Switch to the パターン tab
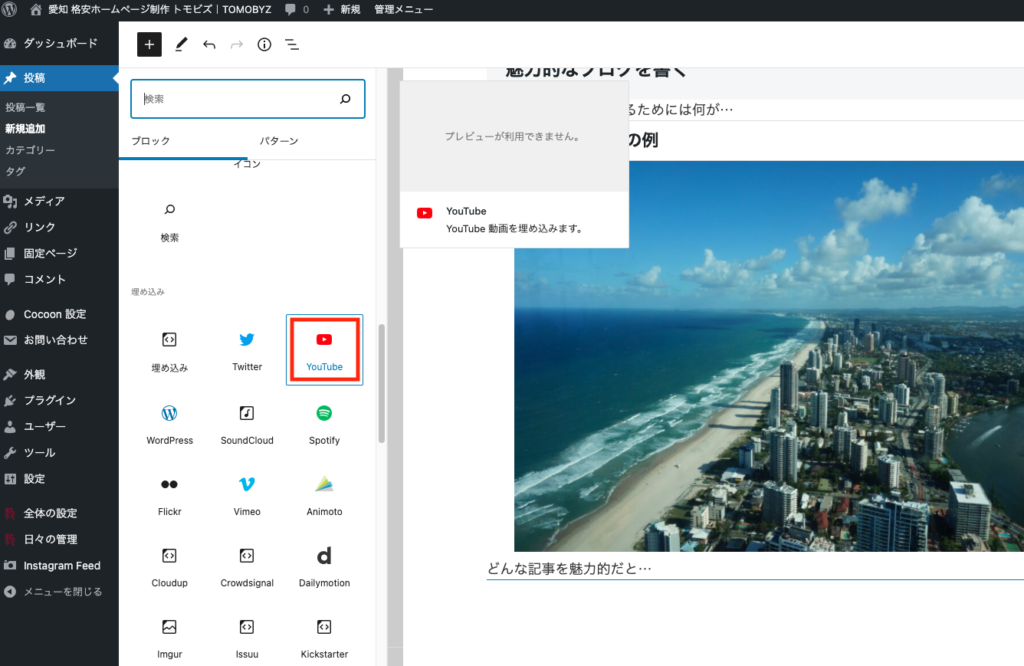This screenshot has height=666, width=1024. click(x=279, y=141)
